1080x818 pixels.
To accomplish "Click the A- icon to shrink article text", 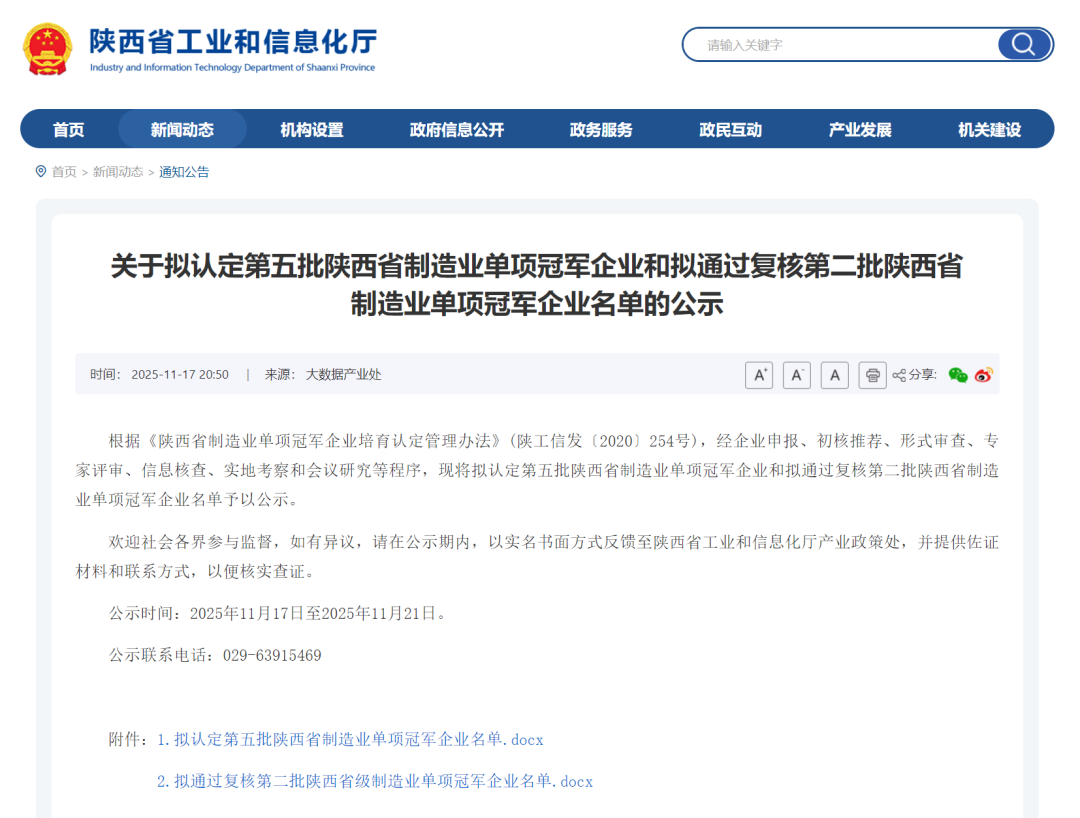I will tap(797, 375).
